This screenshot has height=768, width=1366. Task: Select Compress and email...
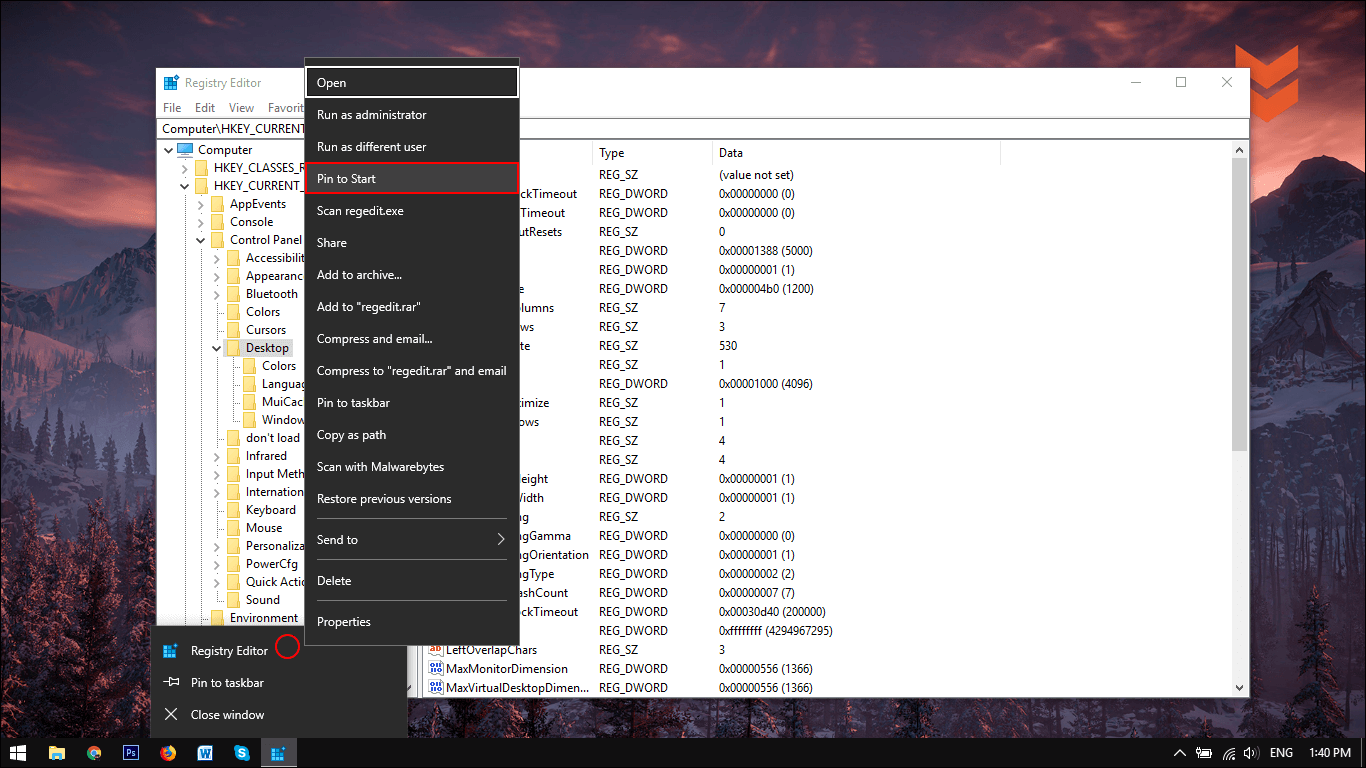point(412,339)
